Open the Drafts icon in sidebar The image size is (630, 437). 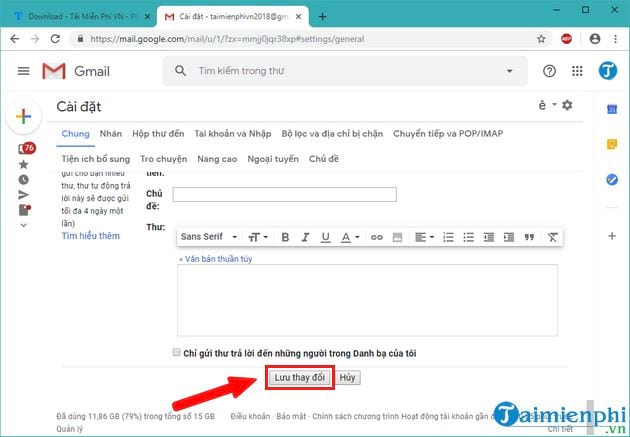(24, 210)
